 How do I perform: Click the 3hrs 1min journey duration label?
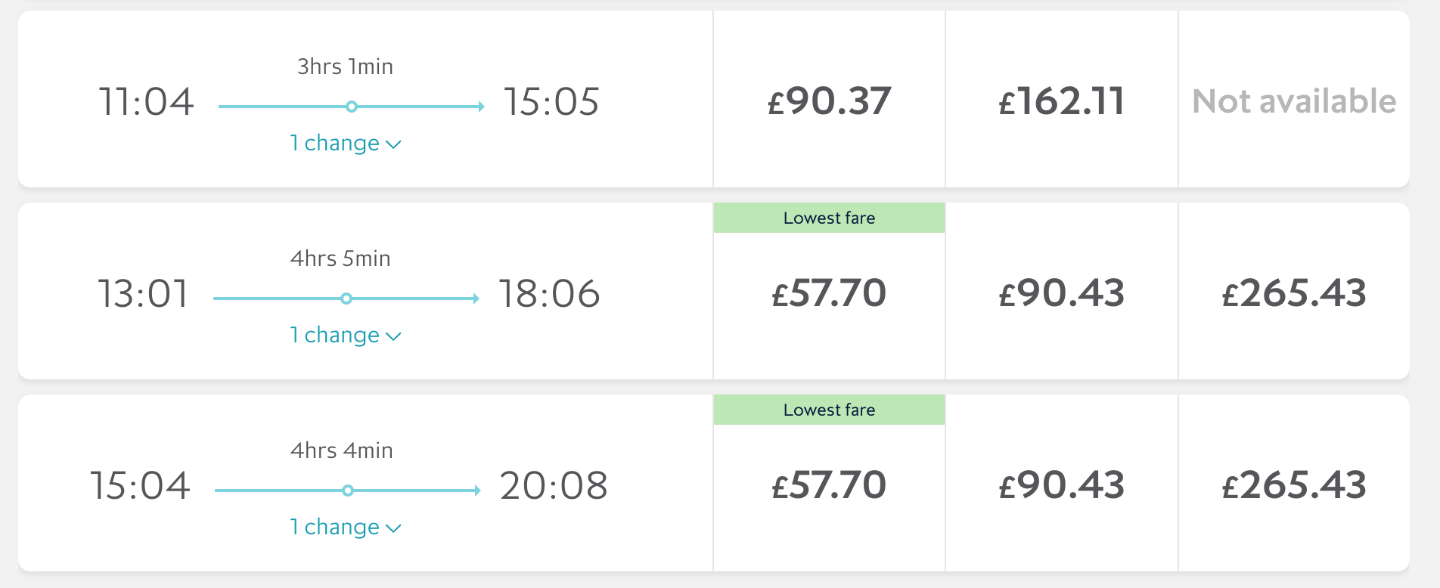click(x=345, y=67)
